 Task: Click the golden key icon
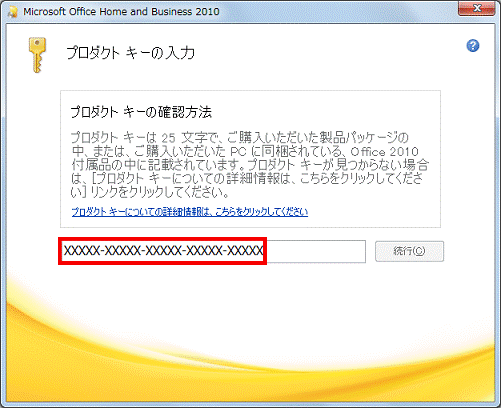point(37,55)
